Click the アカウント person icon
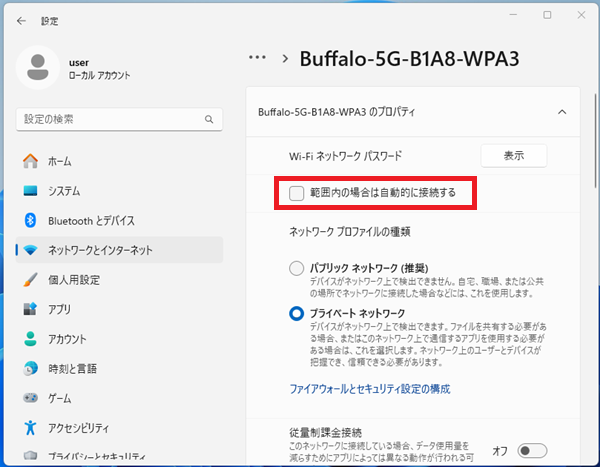This screenshot has height=467, width=600. coord(30,339)
